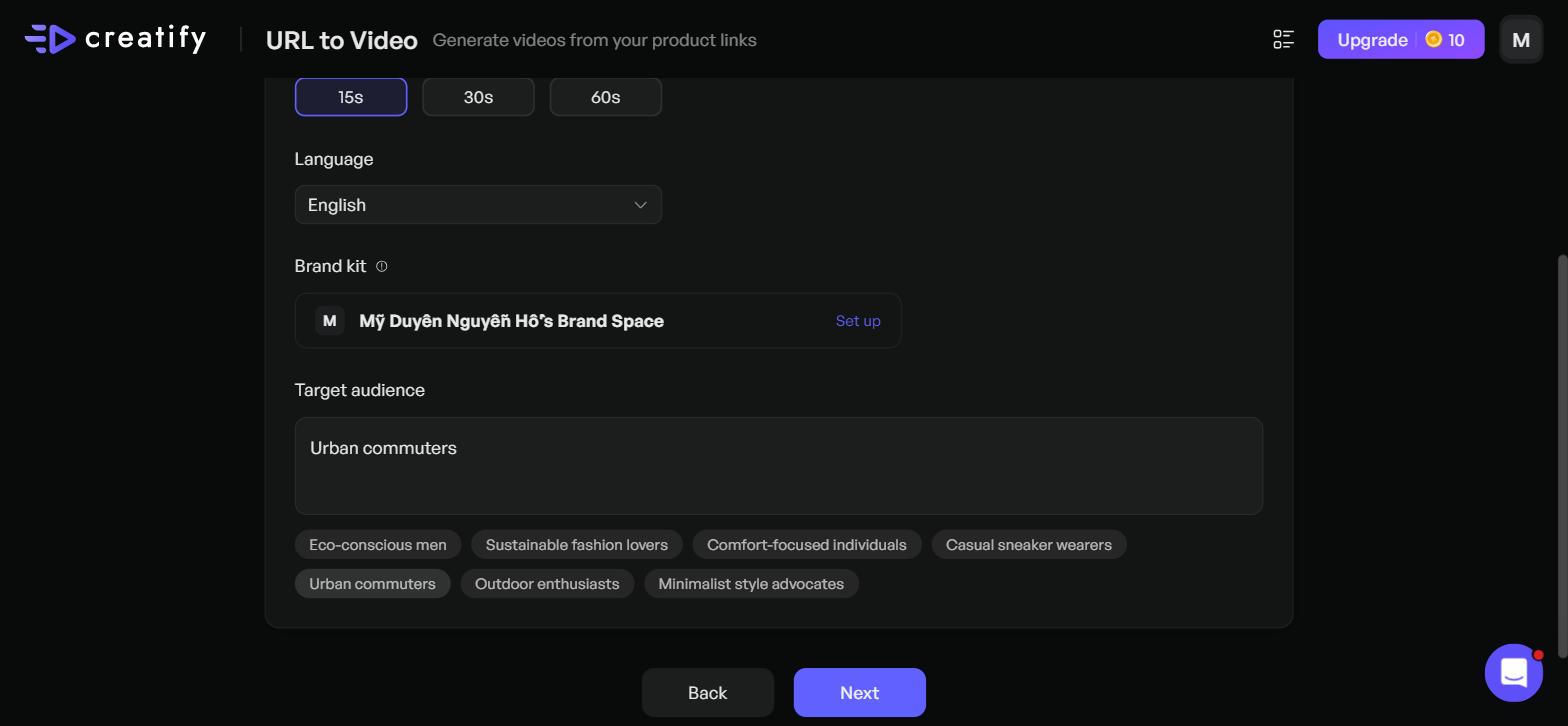Click the URL to Video page title
The image size is (1568, 726).
pos(342,40)
